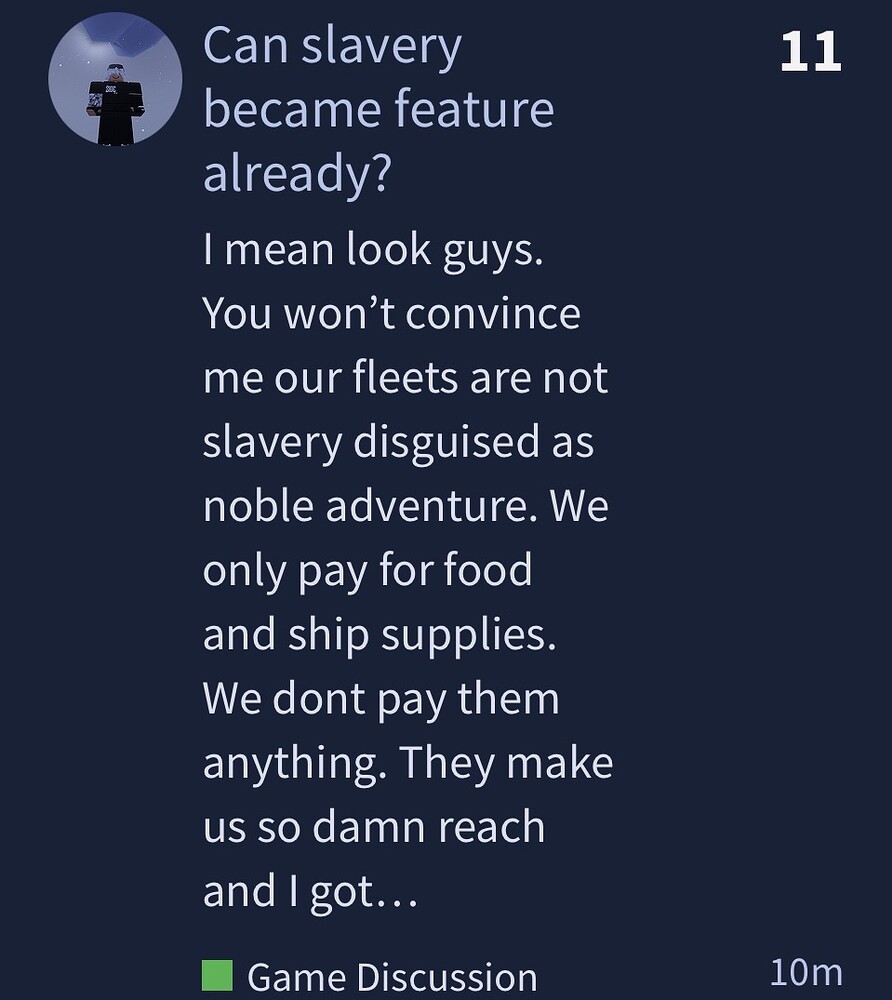
Task: Click the 10m activity timestamp
Action: [x=806, y=971]
